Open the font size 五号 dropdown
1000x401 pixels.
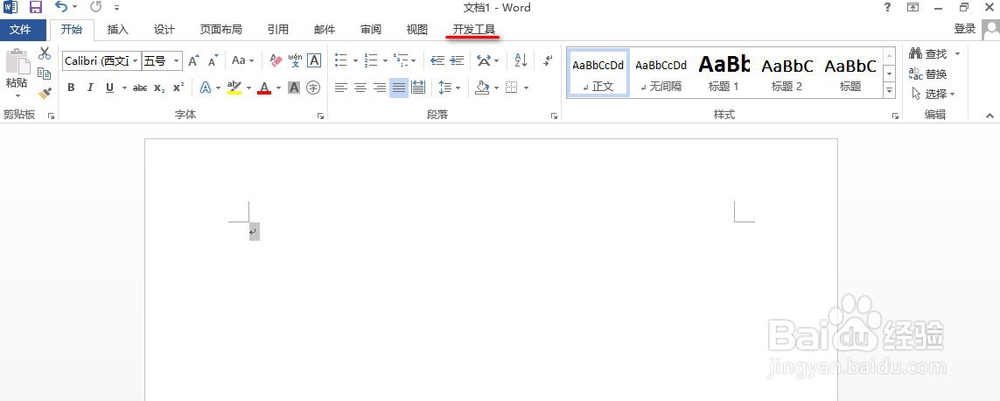176,61
